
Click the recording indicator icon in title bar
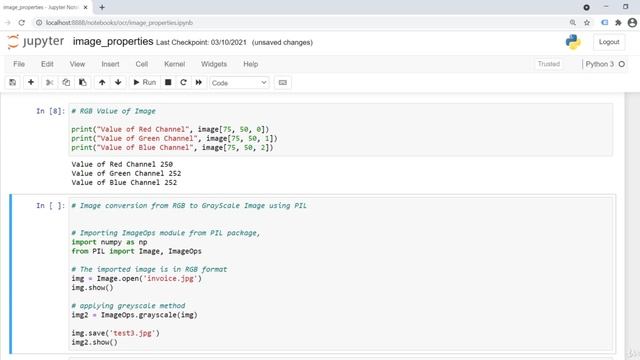tap(586, 7)
